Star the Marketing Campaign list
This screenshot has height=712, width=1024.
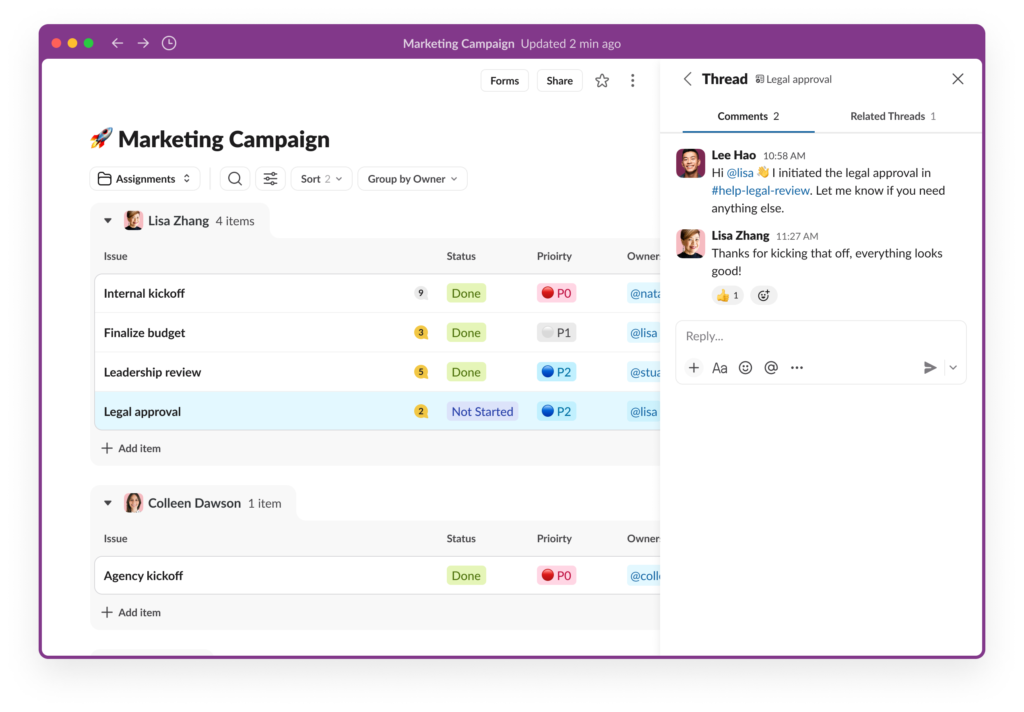coord(602,81)
